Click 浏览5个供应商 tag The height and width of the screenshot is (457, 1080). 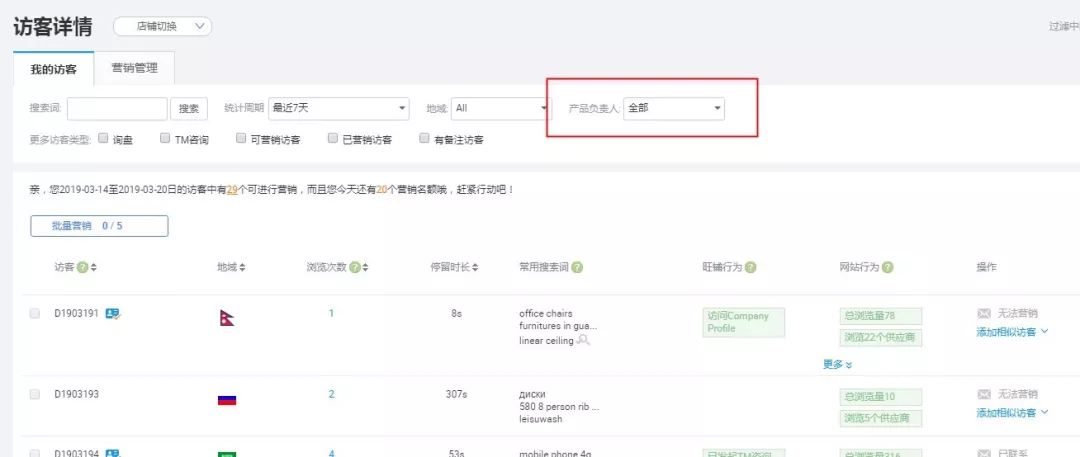[880, 418]
